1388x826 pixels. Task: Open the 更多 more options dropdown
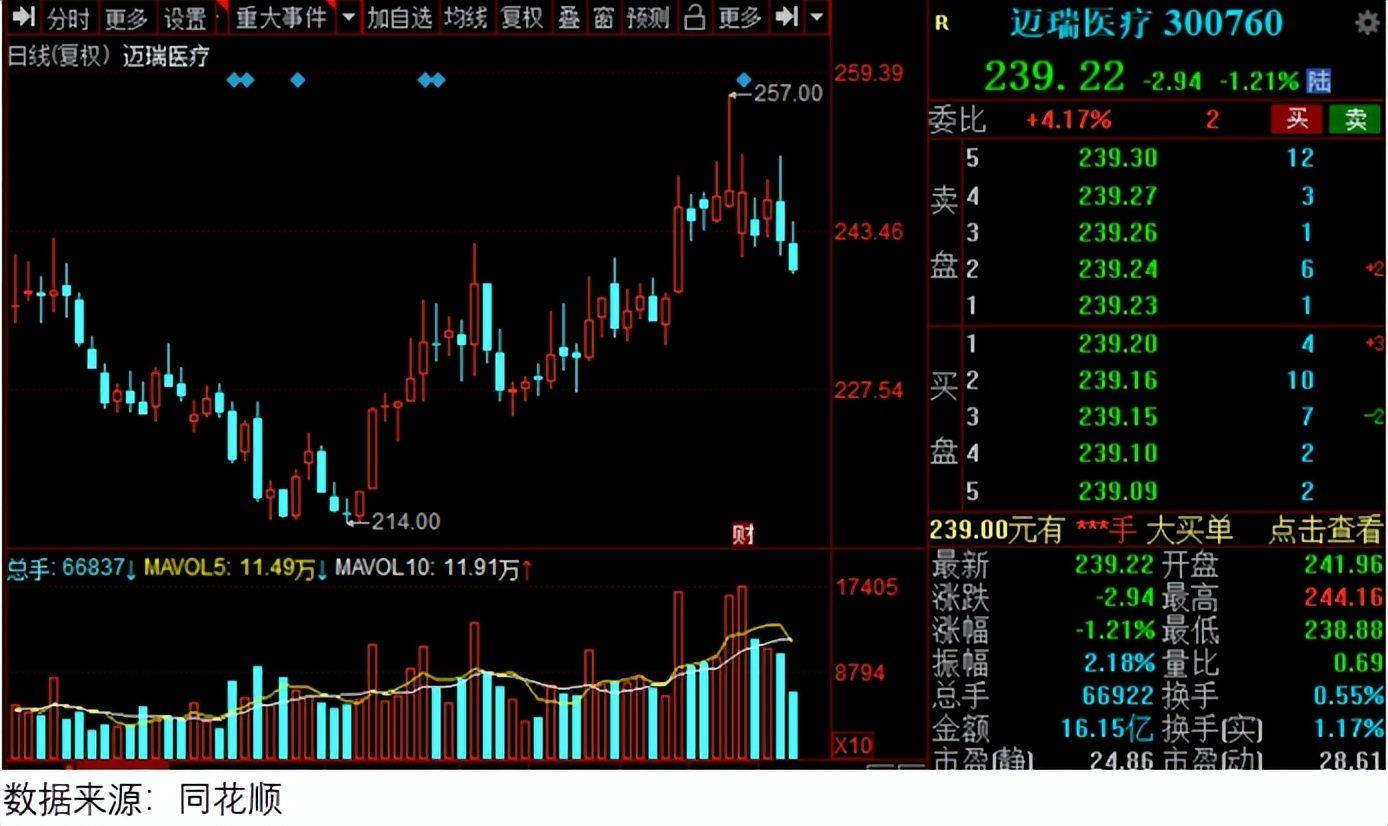coord(738,17)
